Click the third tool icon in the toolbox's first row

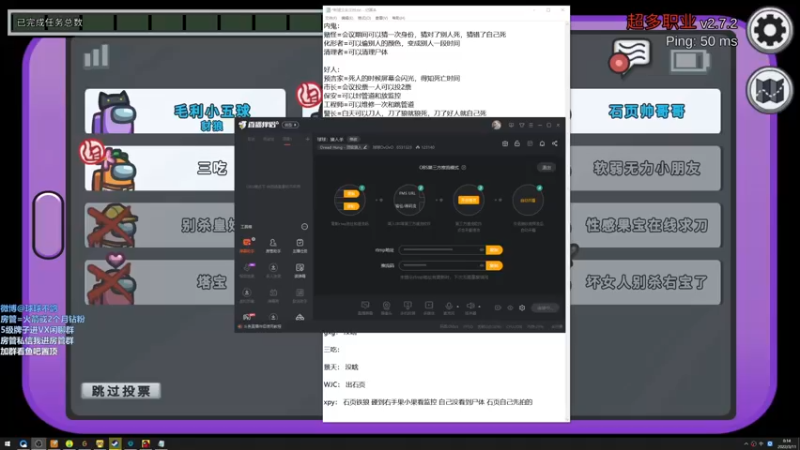click(299, 244)
